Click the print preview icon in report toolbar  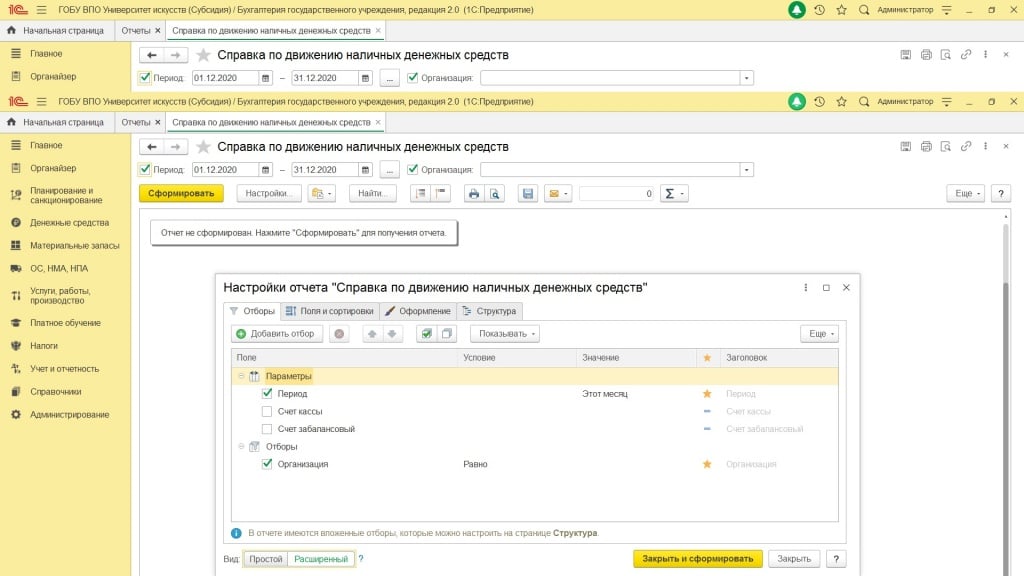[x=495, y=193]
